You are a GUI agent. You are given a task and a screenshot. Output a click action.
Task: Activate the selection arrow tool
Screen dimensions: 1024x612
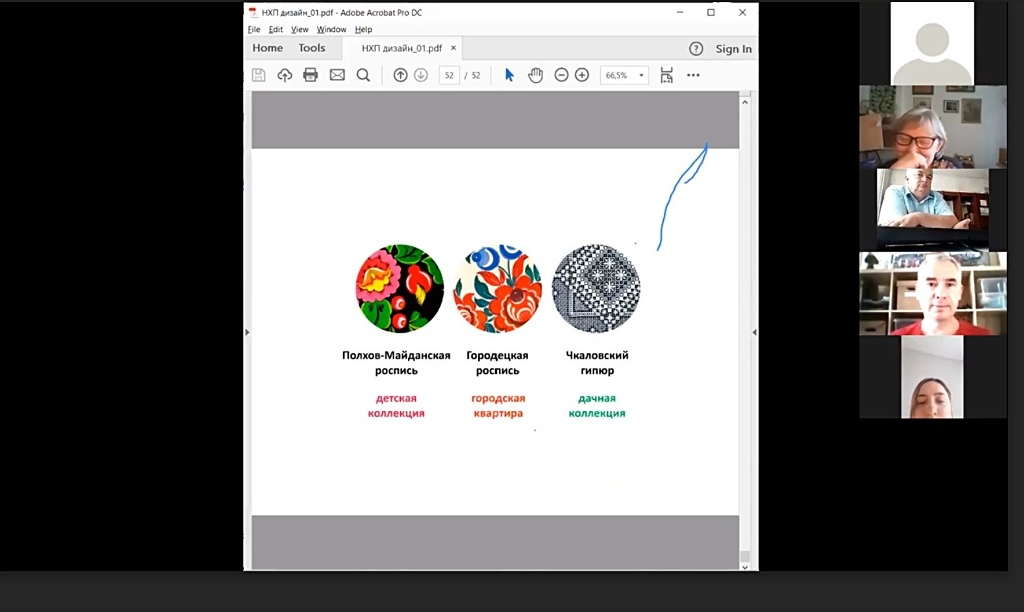(509, 75)
